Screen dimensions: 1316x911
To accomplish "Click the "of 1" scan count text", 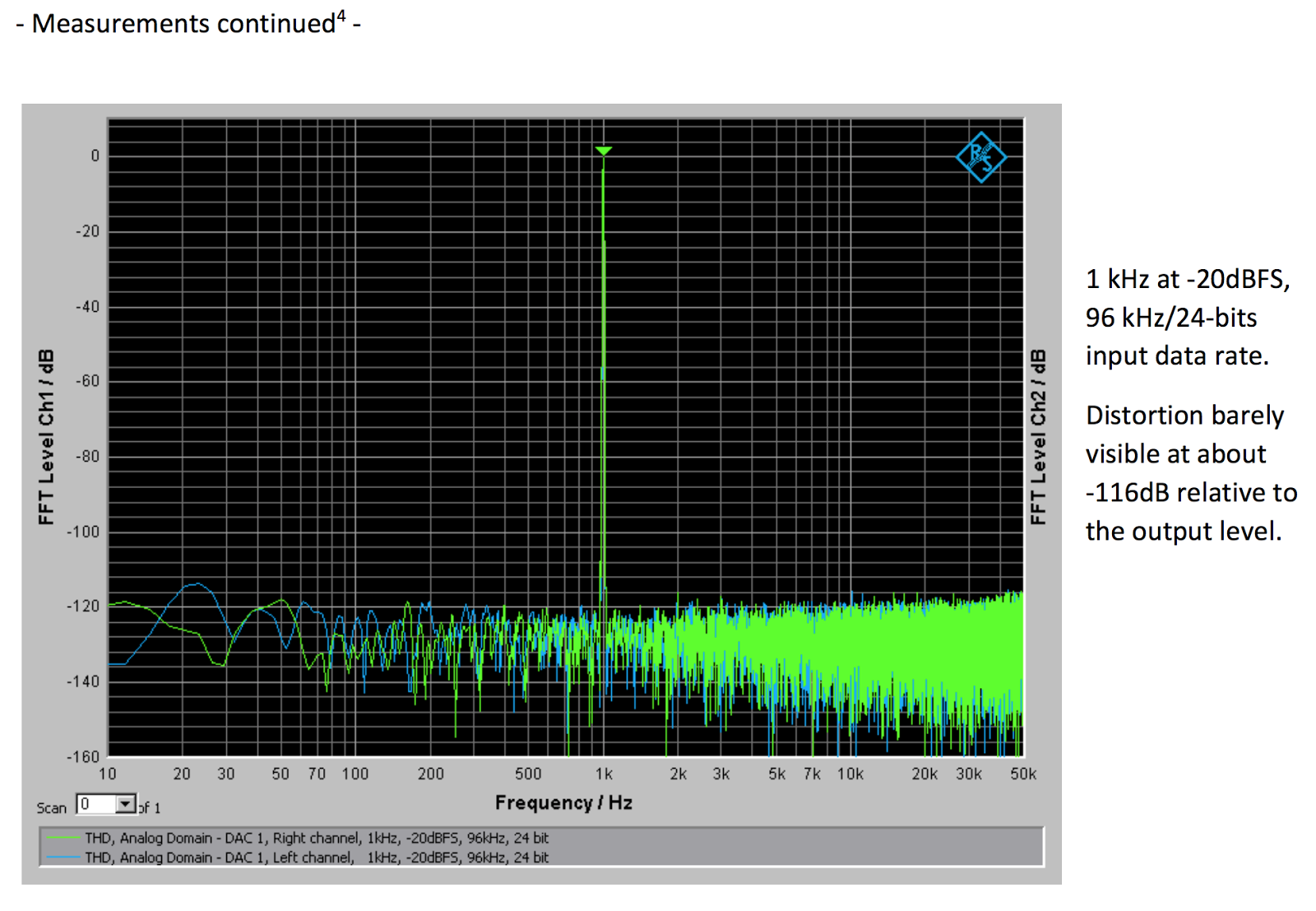I will coord(149,808).
